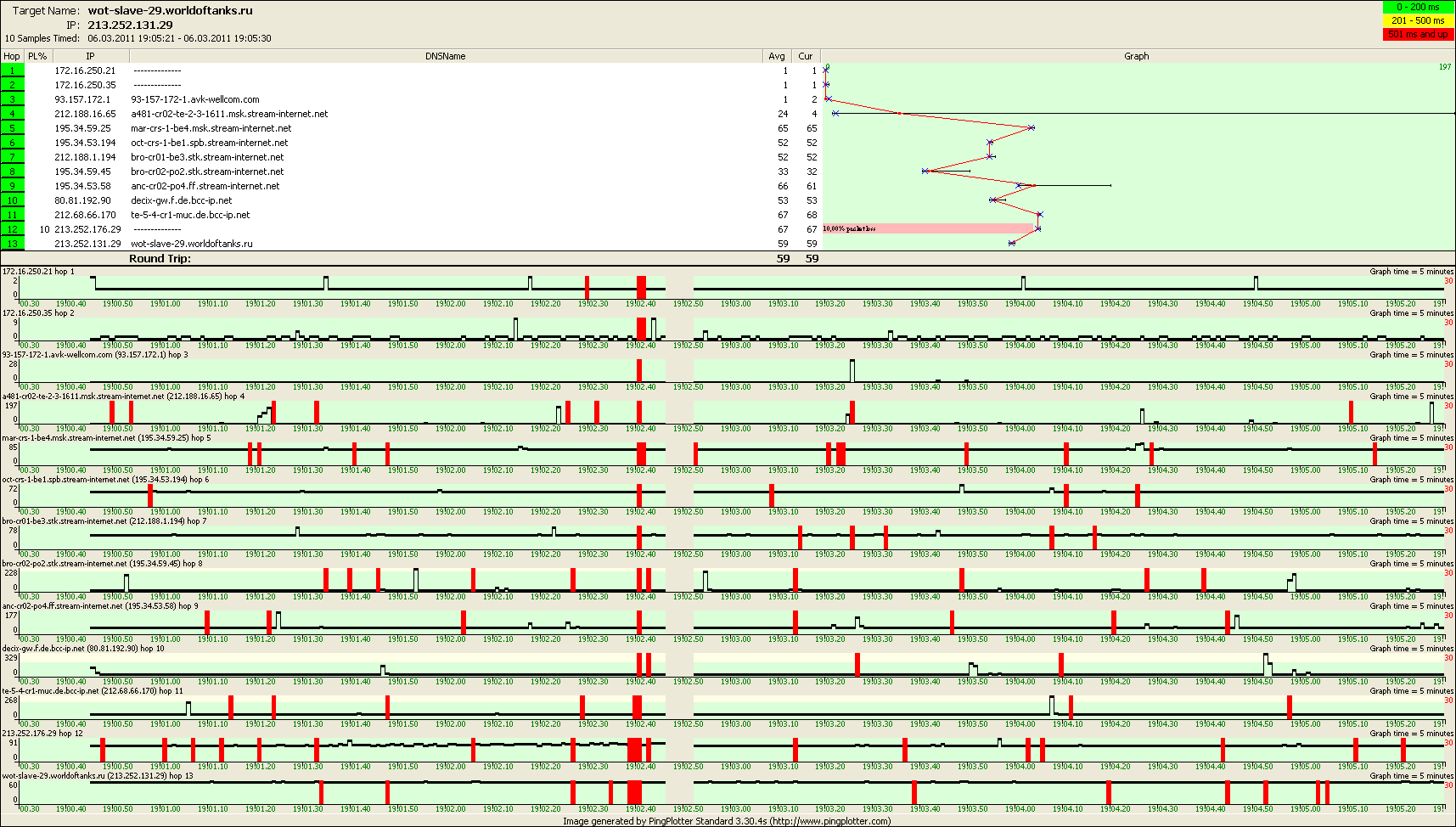Click the 'hop 11' te-5-4-cr1-muc timeline title
The image size is (1456, 827).
(93, 691)
